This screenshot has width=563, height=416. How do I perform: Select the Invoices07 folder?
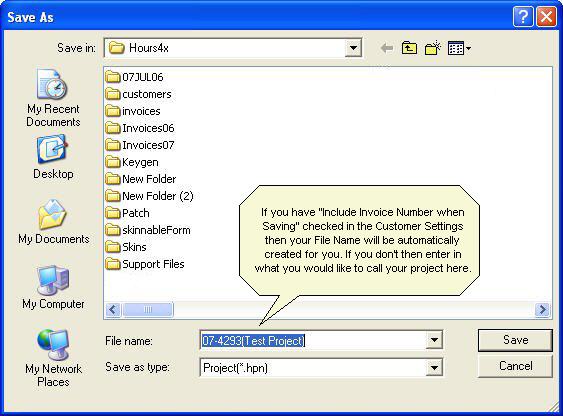140,145
